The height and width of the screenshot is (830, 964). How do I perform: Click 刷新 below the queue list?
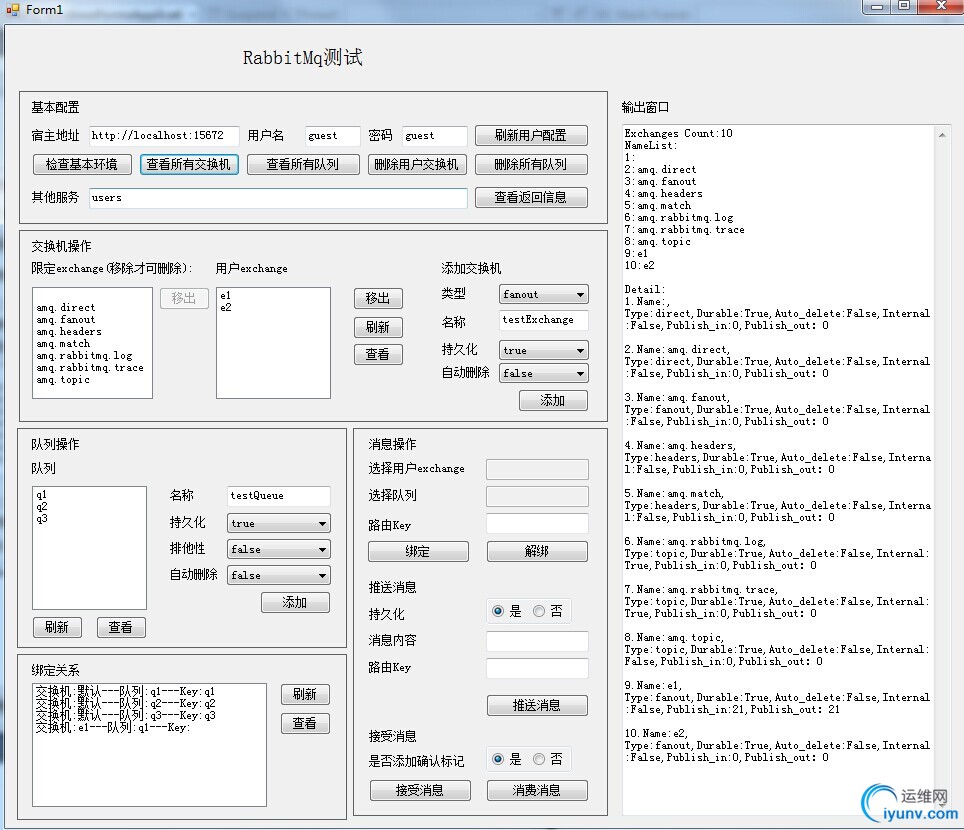57,627
